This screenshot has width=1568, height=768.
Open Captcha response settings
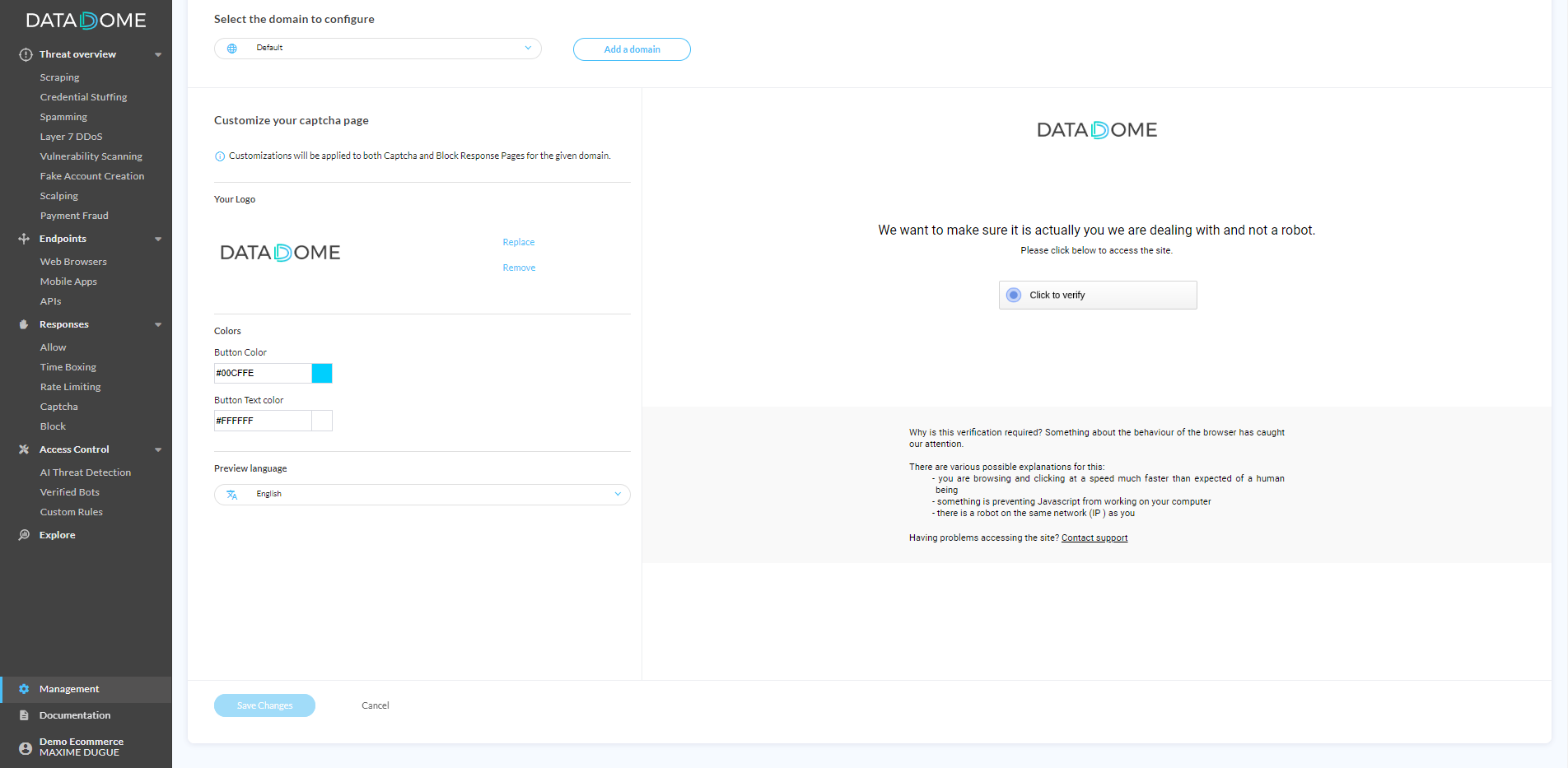pyautogui.click(x=59, y=407)
